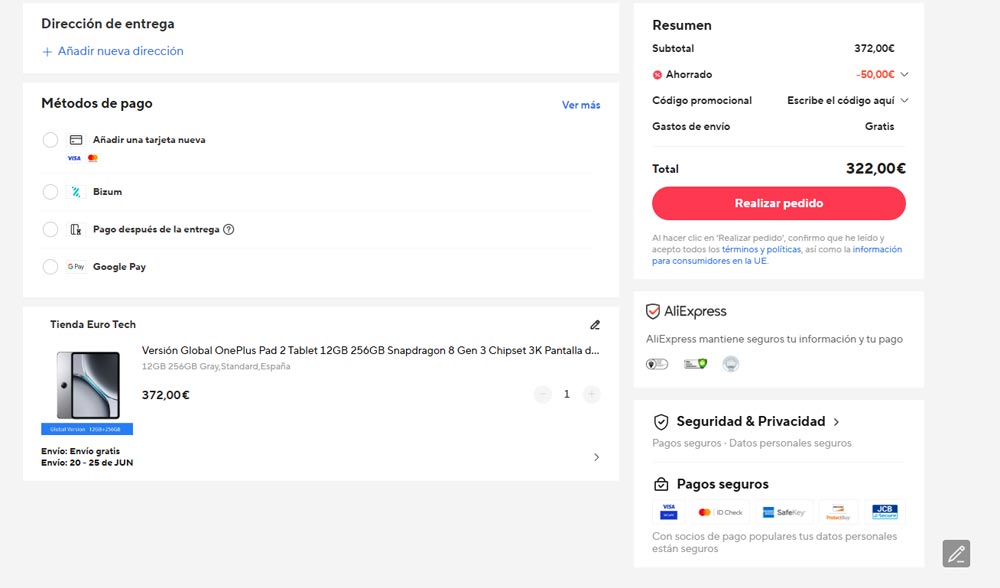Click the Bizum logo icon
The height and width of the screenshot is (588, 1000).
[x=76, y=192]
